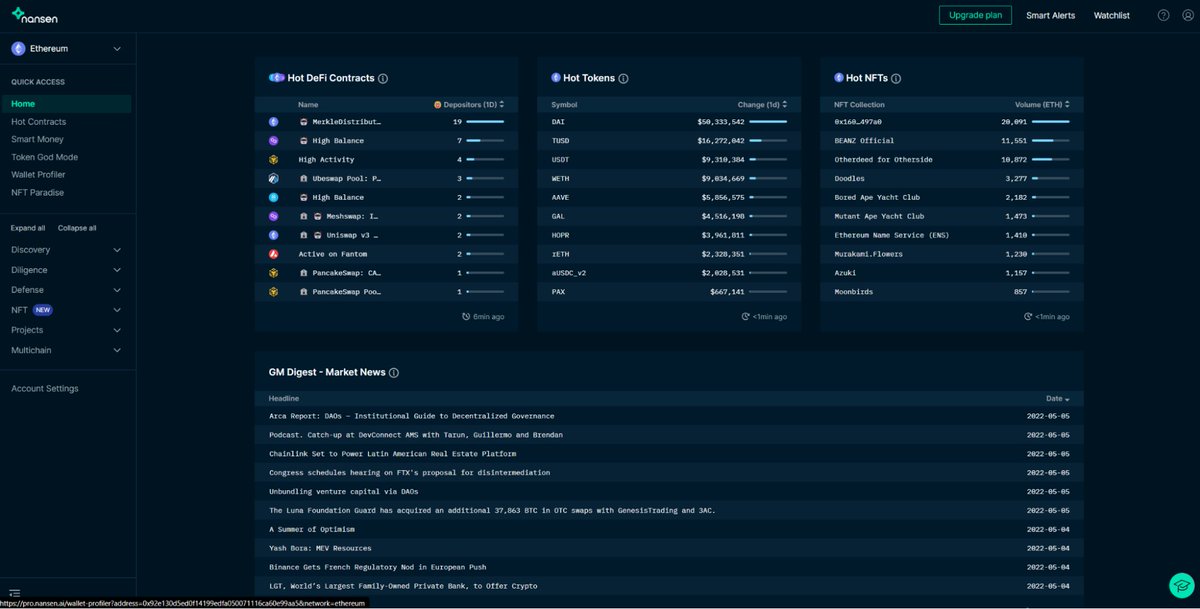Click refresh clock icon under Hot NFTs
Image resolution: width=1200 pixels, height=609 pixels.
1028,316
